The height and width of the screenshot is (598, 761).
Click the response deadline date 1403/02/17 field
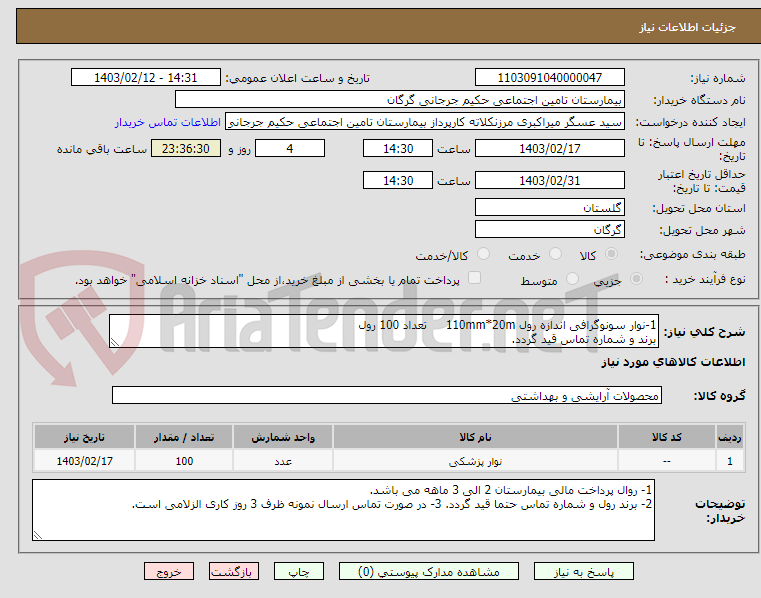[549, 149]
